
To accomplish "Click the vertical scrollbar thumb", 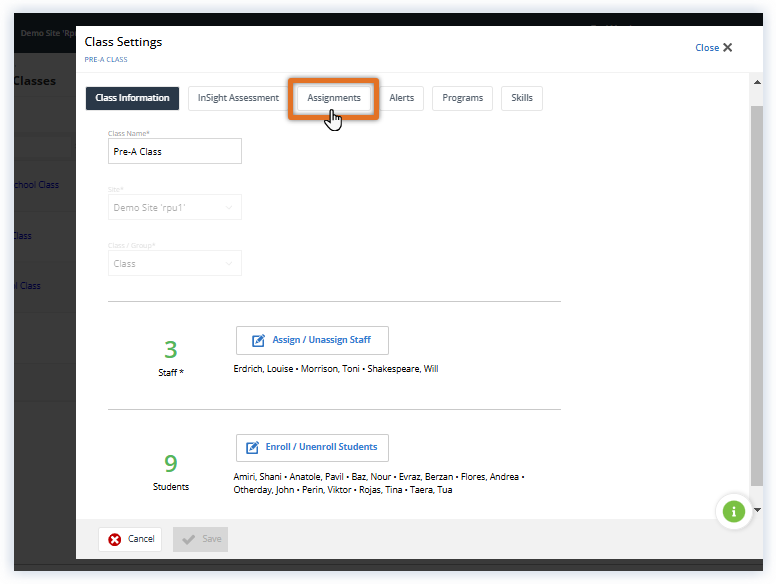I will (x=757, y=295).
